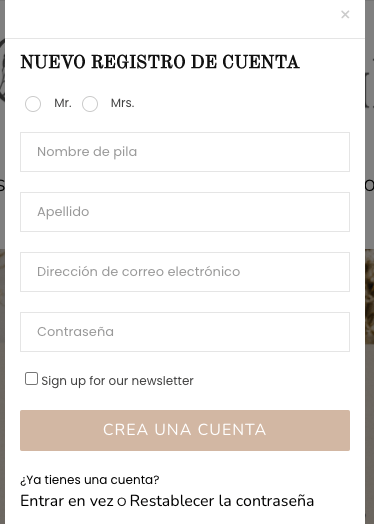The image size is (374, 524).
Task: Click the Sign up for our newsletter label
Action: 117,381
